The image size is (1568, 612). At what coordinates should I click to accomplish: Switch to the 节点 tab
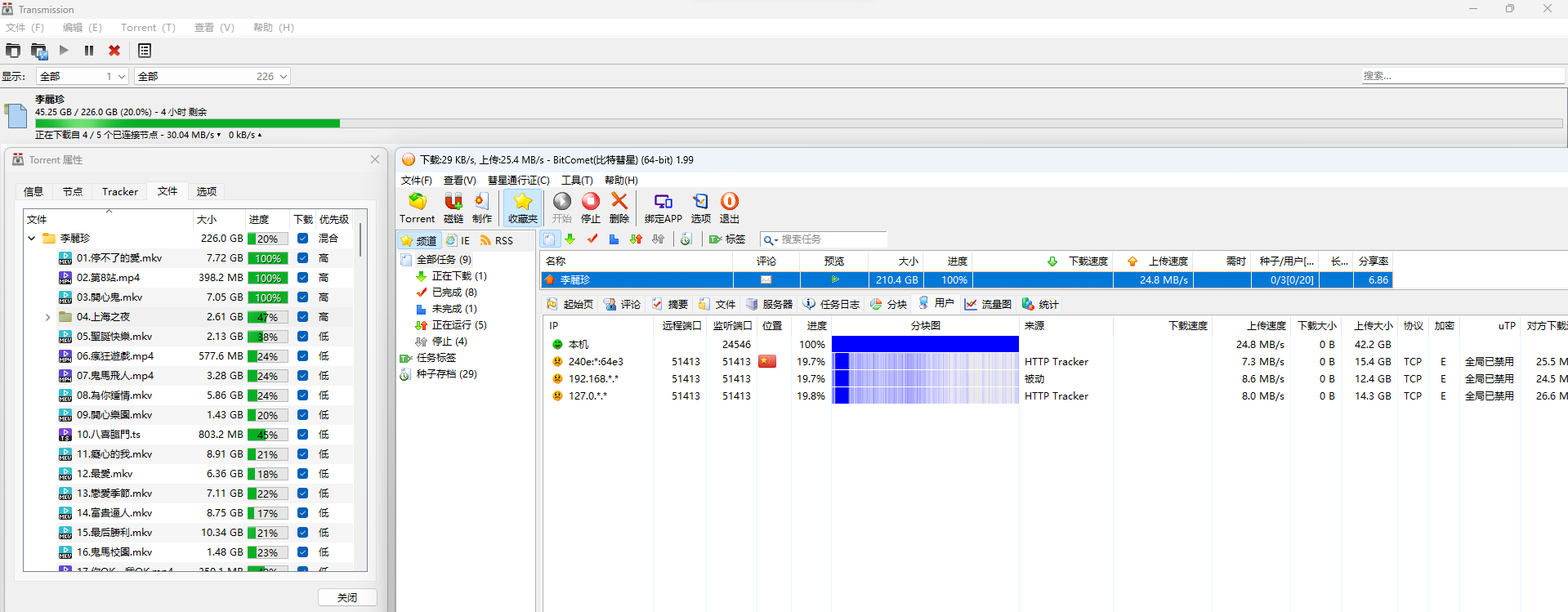[73, 192]
